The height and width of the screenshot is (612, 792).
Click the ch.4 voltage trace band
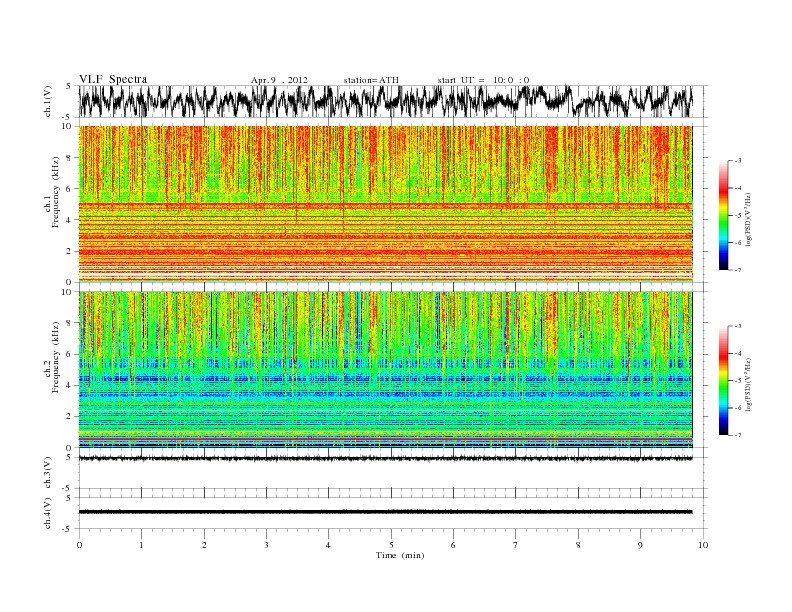point(386,512)
